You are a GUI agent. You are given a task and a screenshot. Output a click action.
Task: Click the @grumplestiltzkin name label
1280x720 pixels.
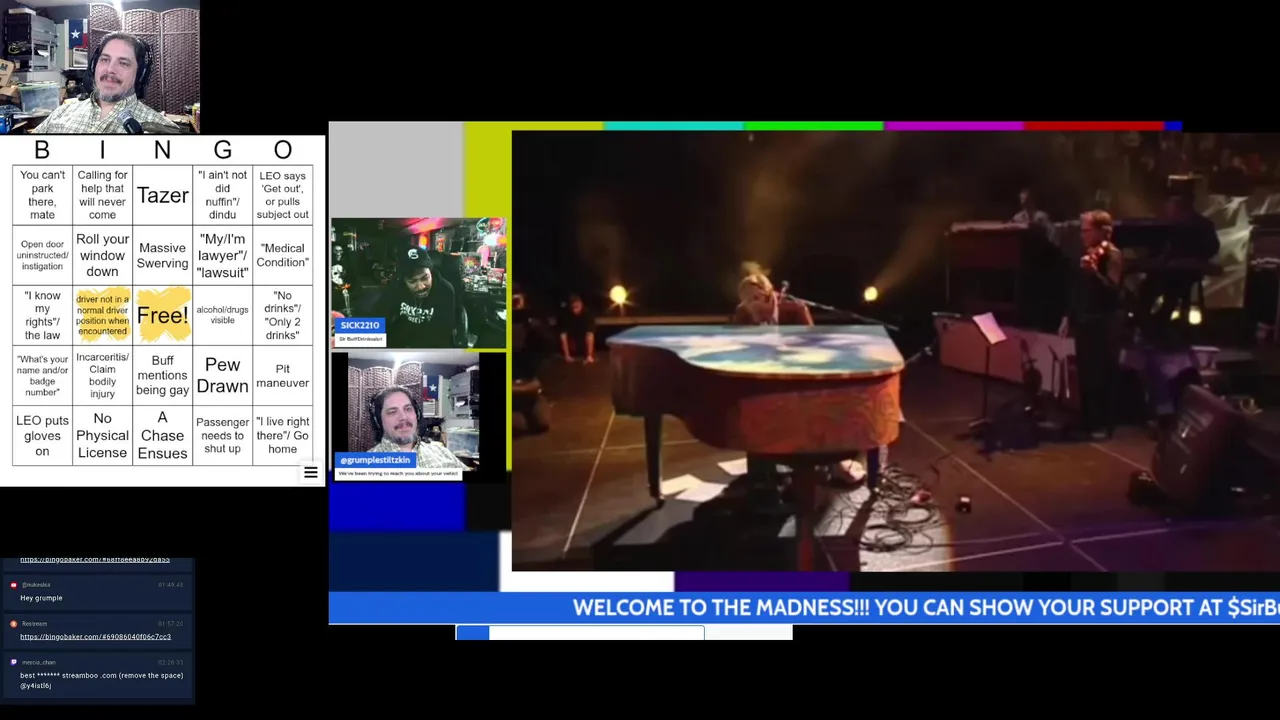point(375,460)
